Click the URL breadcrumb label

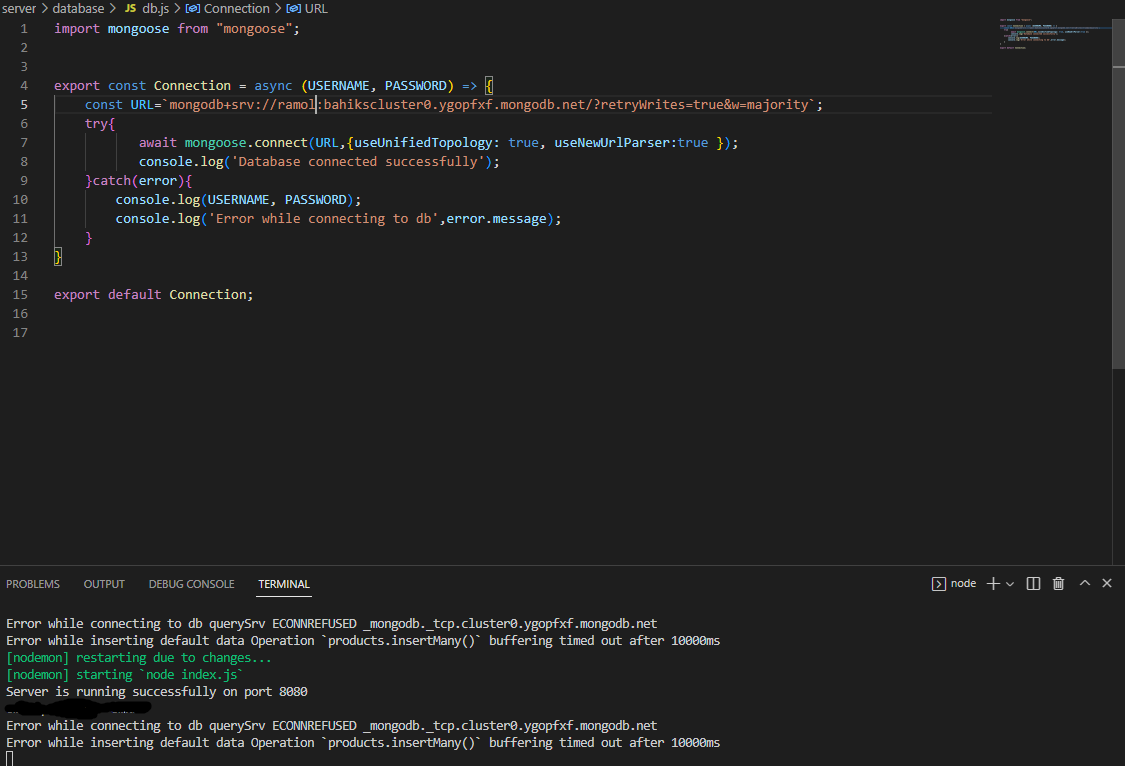(x=316, y=8)
